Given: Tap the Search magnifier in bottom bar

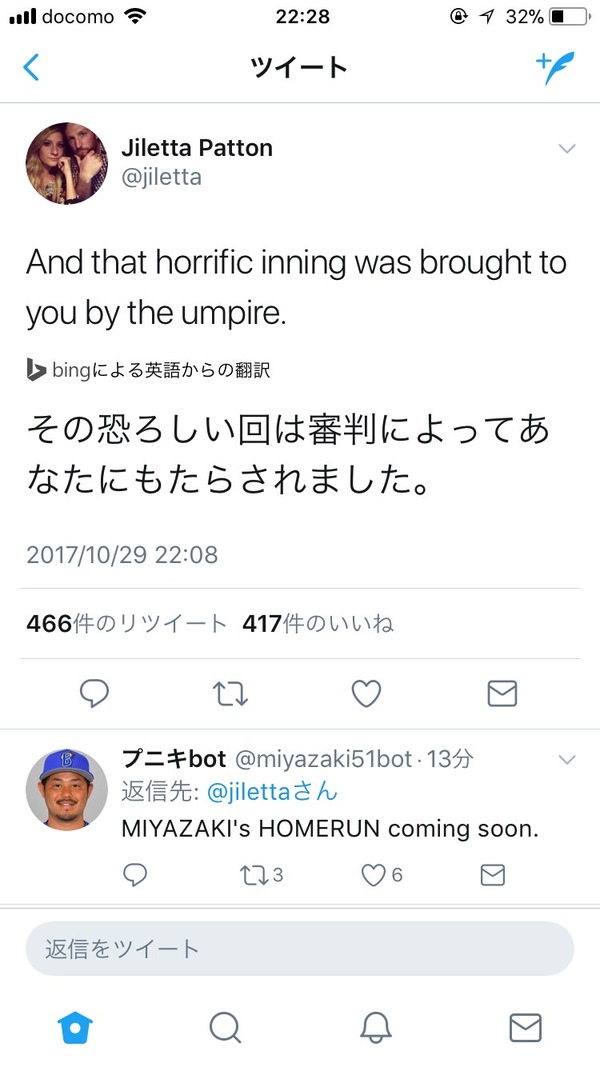Looking at the screenshot, I should pyautogui.click(x=225, y=1027).
